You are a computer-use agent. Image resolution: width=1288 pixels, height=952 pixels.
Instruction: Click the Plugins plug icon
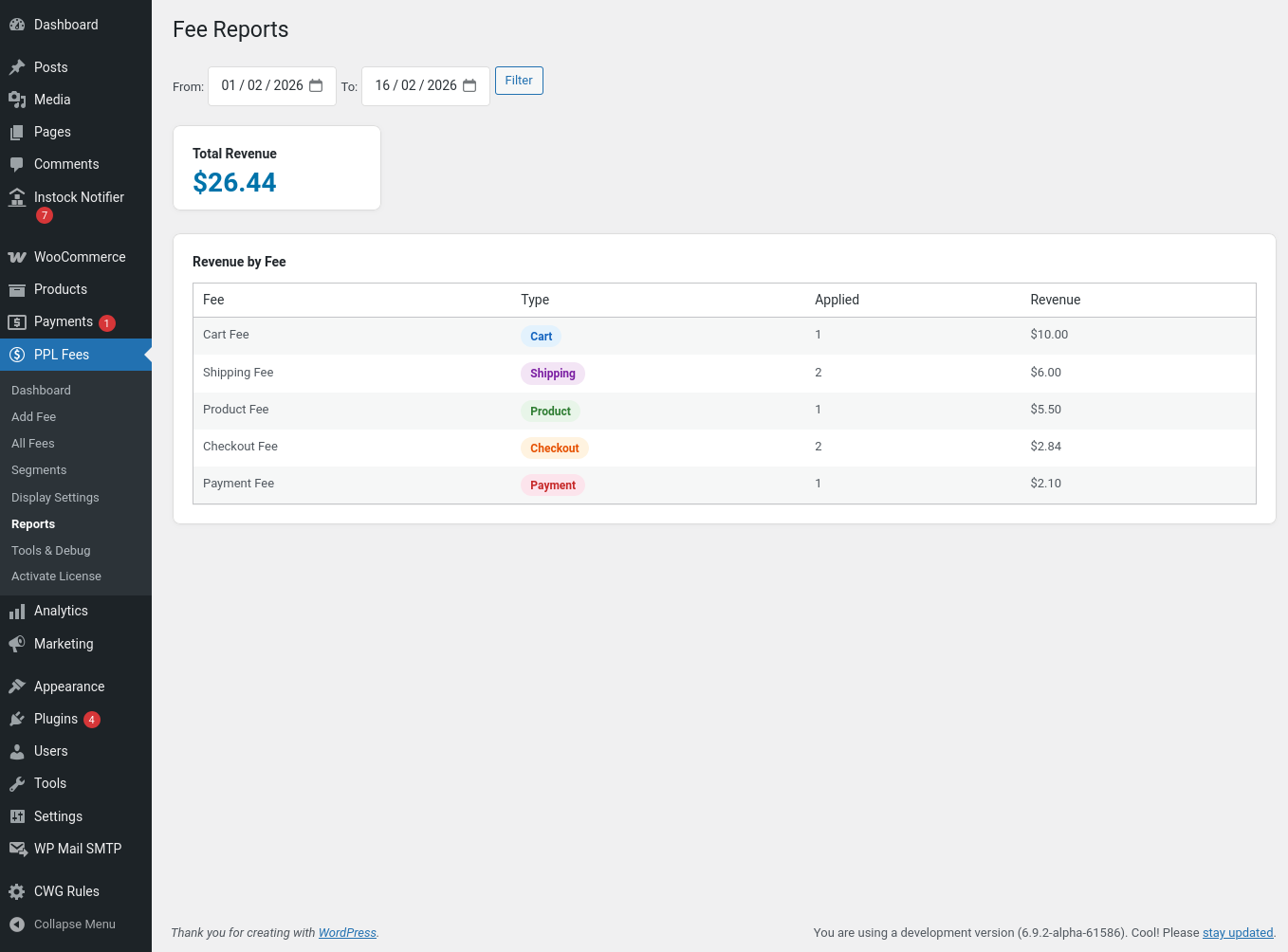point(17,719)
